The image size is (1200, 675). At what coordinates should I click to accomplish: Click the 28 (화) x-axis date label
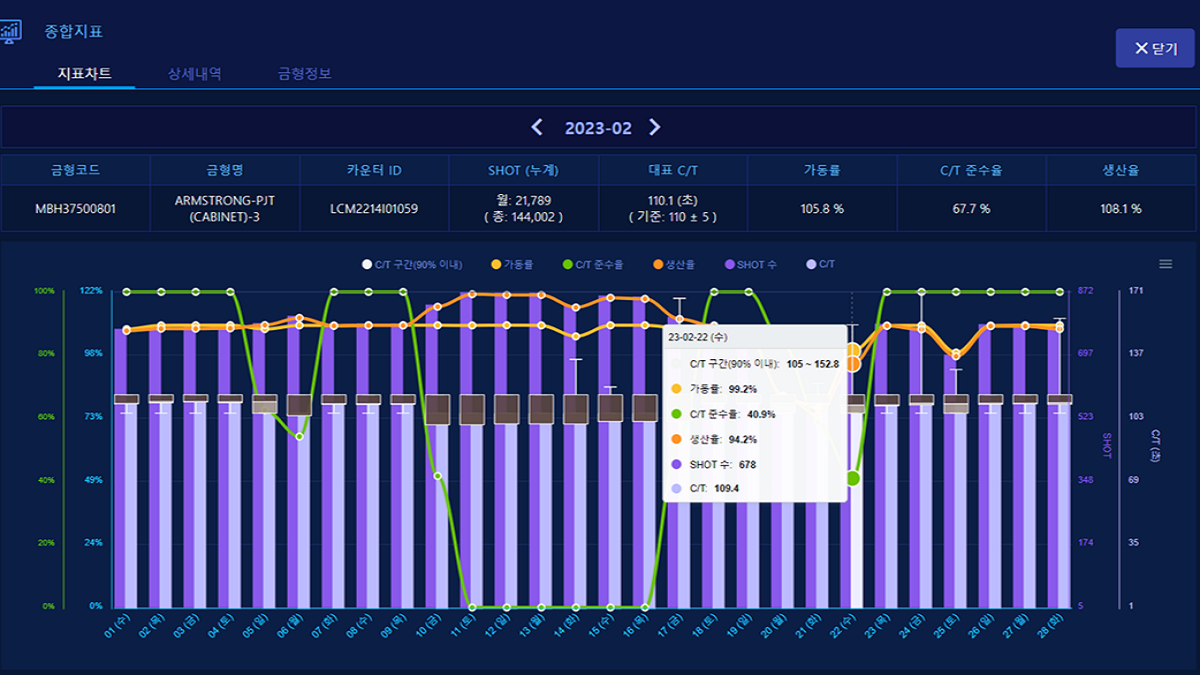1053,627
